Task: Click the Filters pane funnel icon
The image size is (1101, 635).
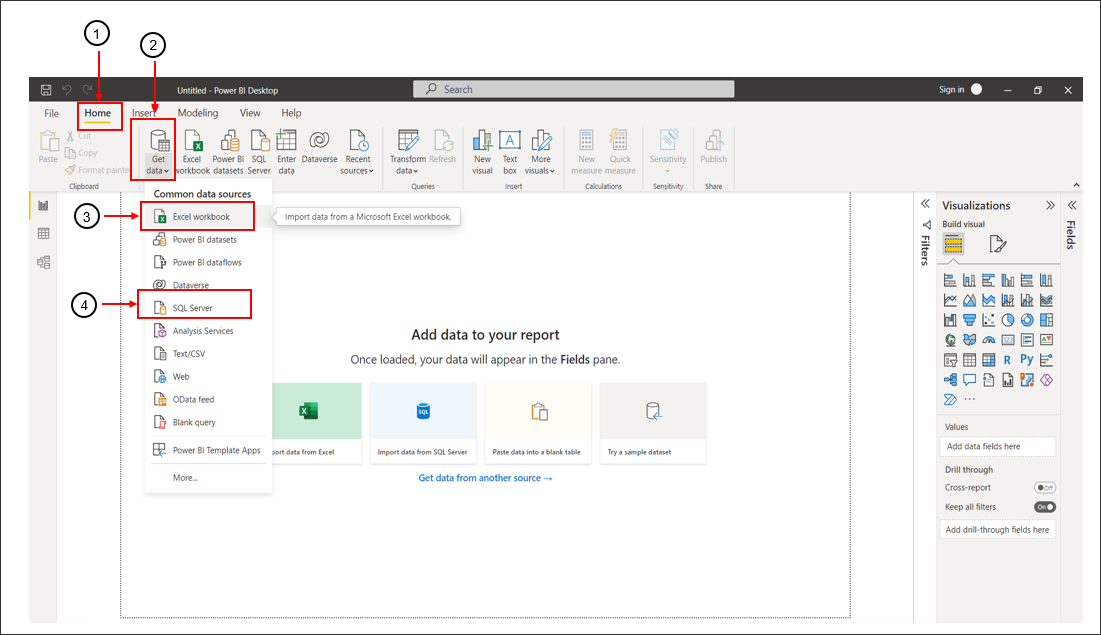Action: pyautogui.click(x=926, y=225)
